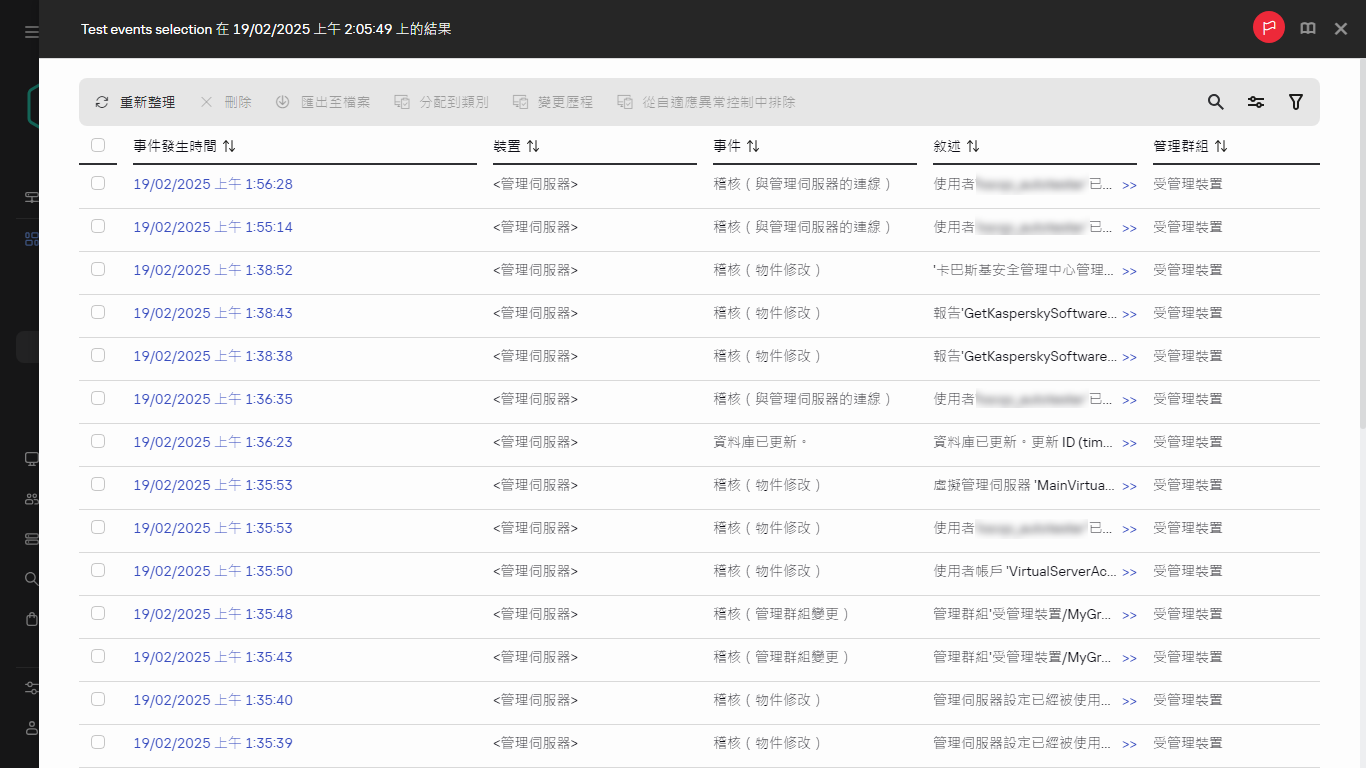Viewport: 1366px width, 768px height.
Task: Select checkbox for 上午 1:36:23 event
Action: coord(98,441)
